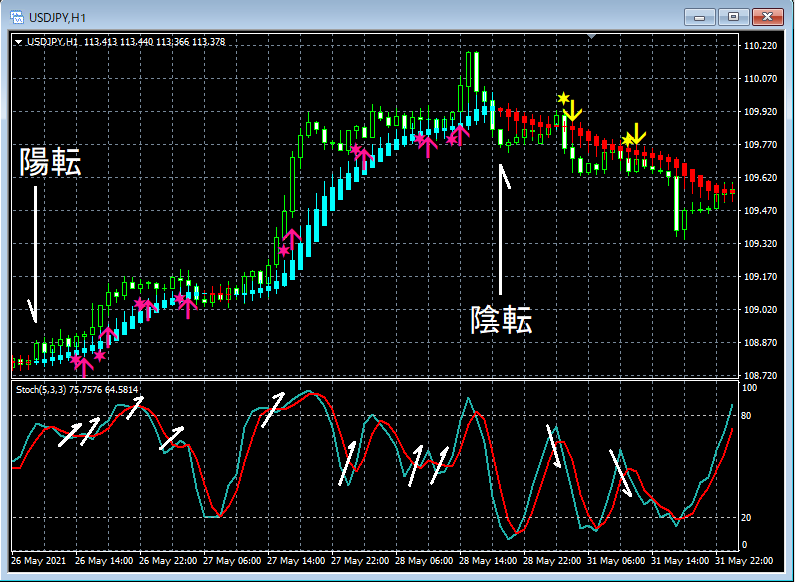Click the 108.870 price scale label
796x582 pixels.
(x=760, y=343)
